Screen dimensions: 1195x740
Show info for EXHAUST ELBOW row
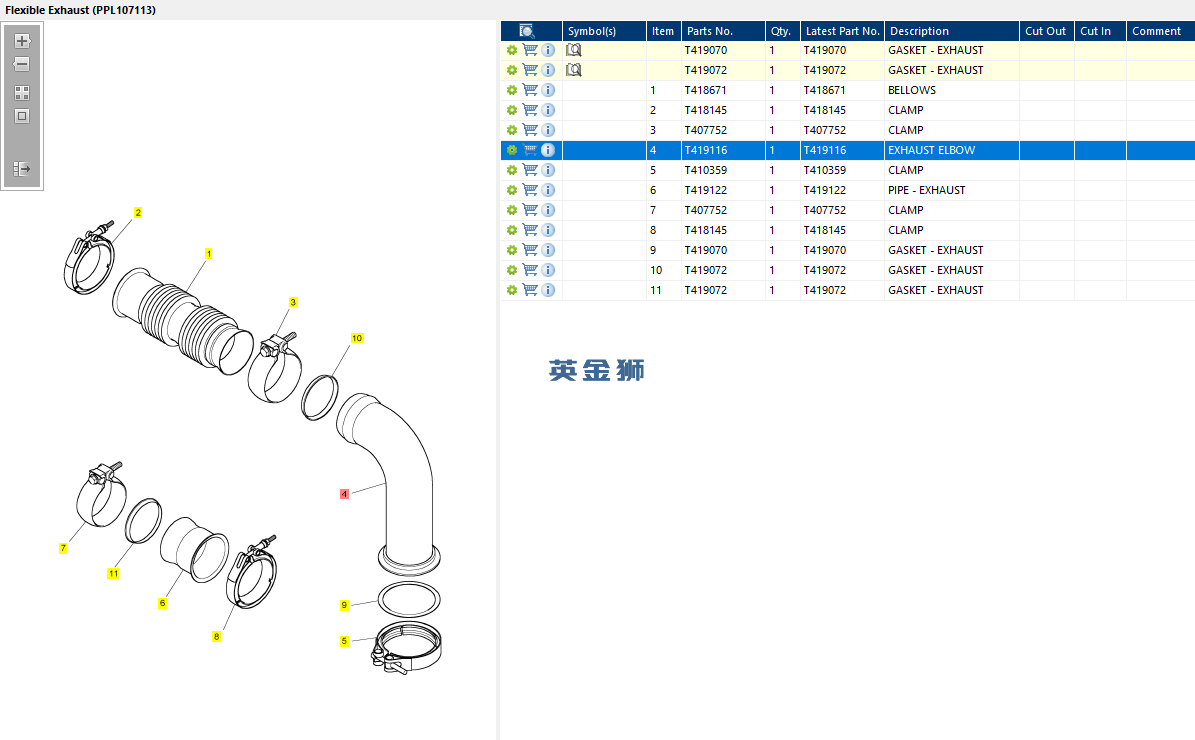click(x=548, y=150)
